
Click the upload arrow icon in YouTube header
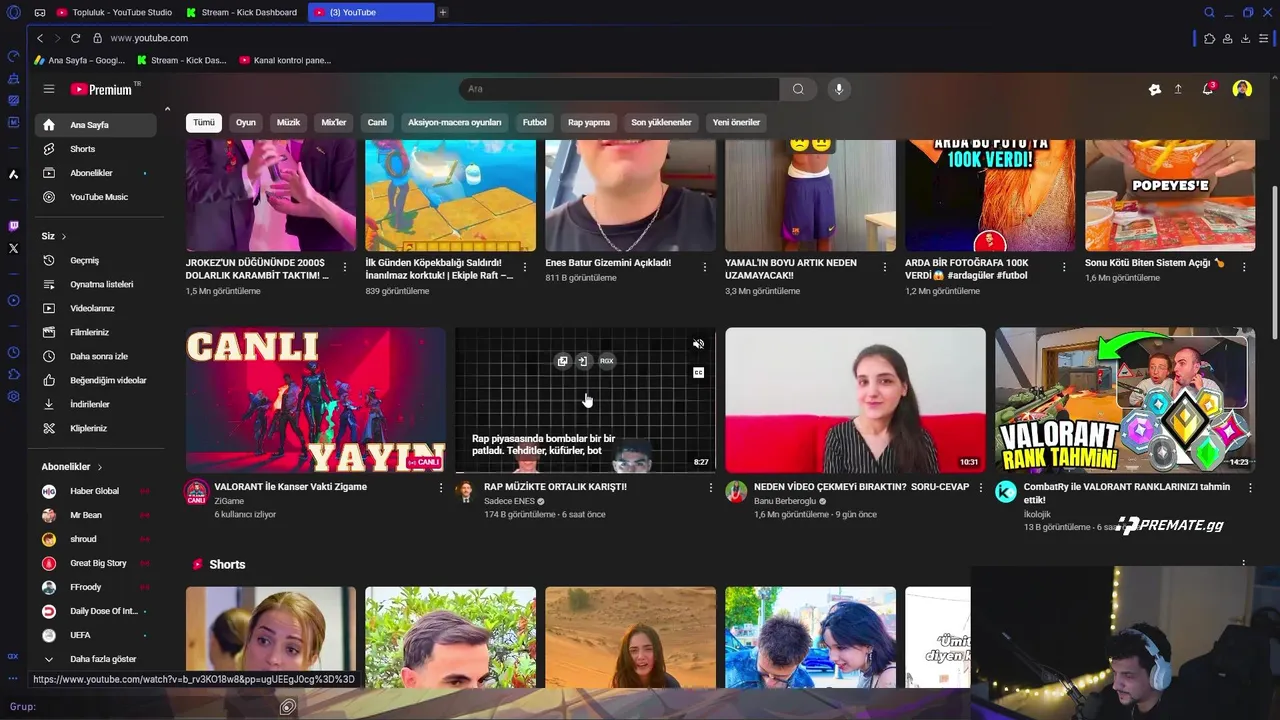tap(1178, 89)
